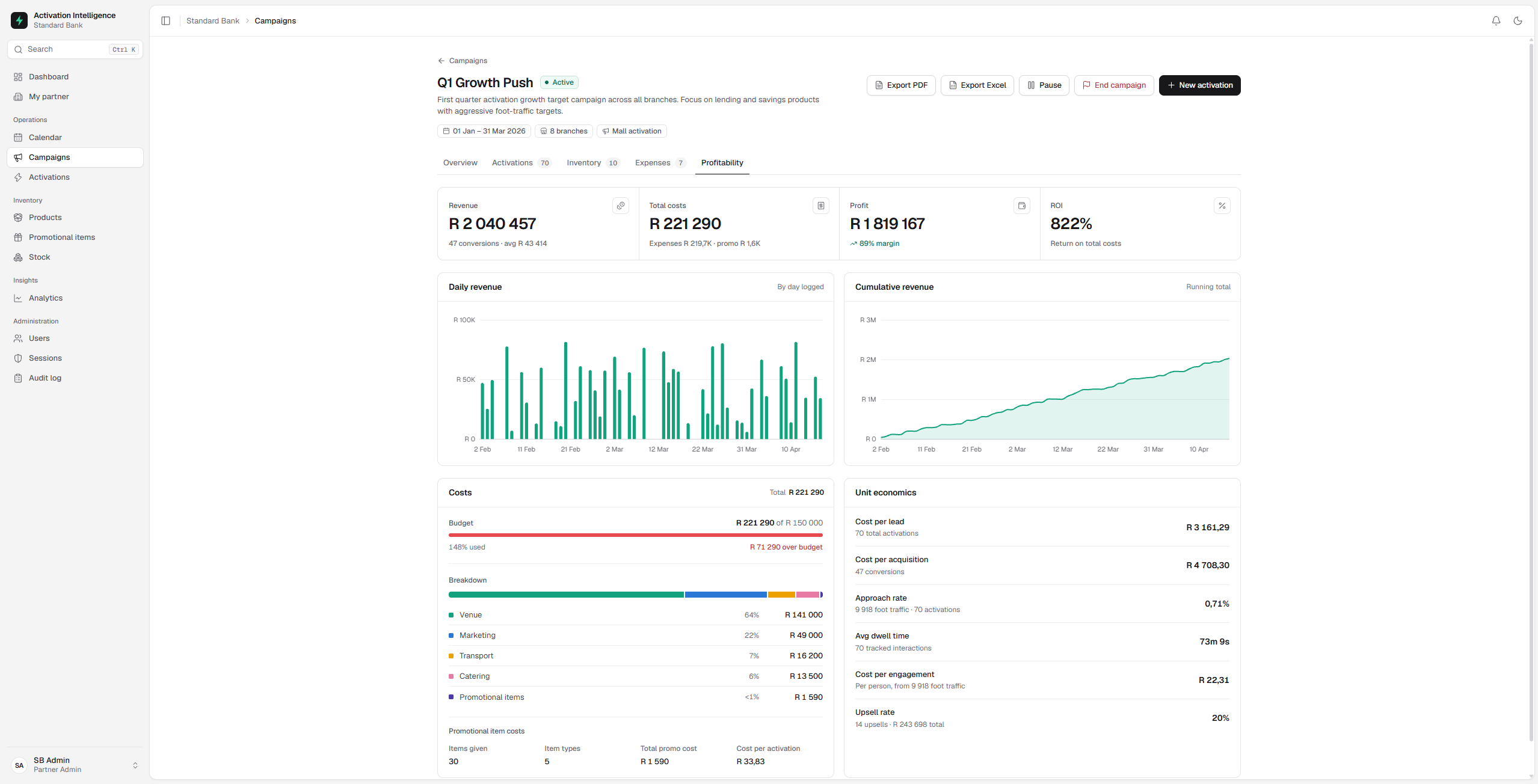Select the Profitability tab
Viewport: 1538px width, 784px height.
(x=722, y=163)
